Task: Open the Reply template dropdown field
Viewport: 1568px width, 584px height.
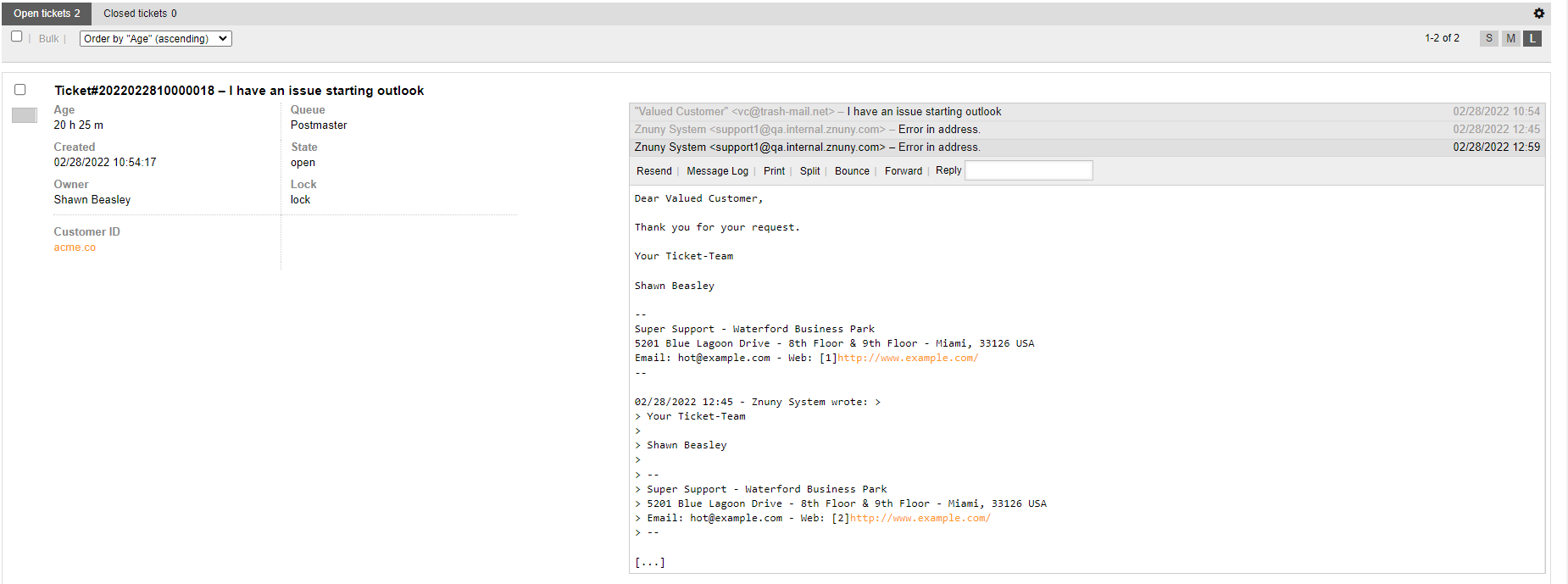Action: 1028,170
